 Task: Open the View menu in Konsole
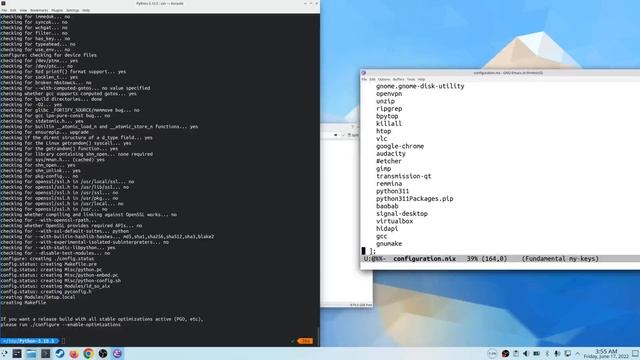tap(23, 10)
